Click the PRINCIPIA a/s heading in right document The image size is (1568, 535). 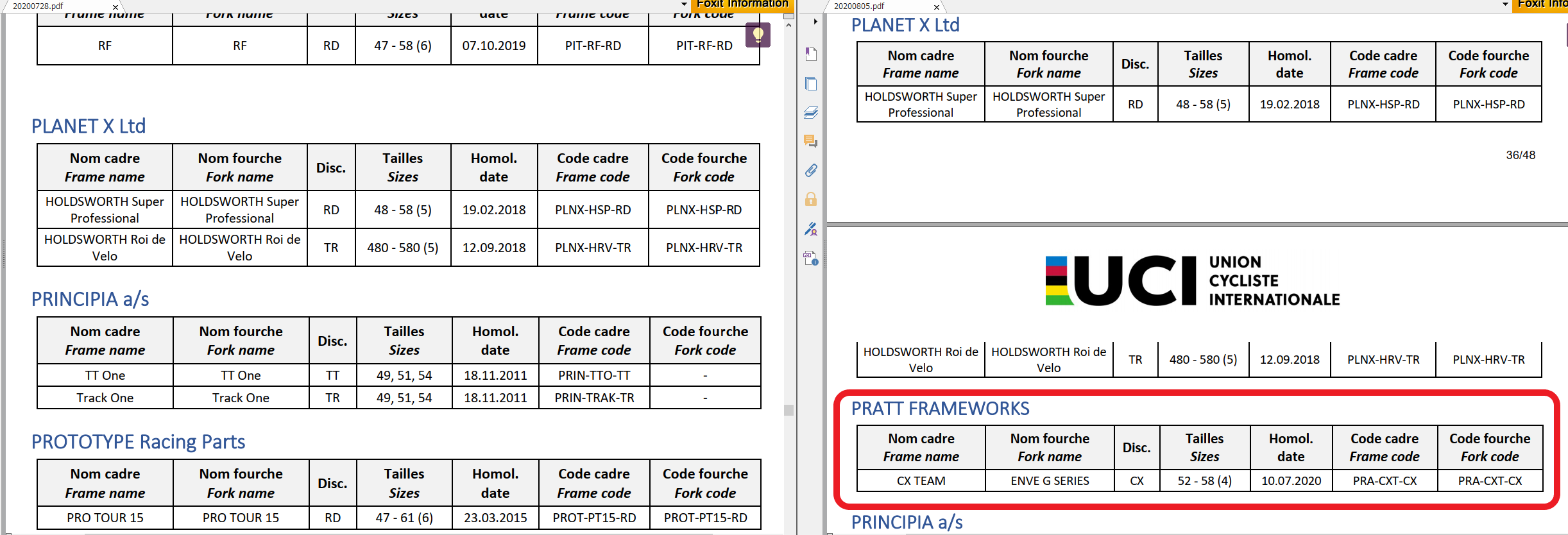[907, 522]
